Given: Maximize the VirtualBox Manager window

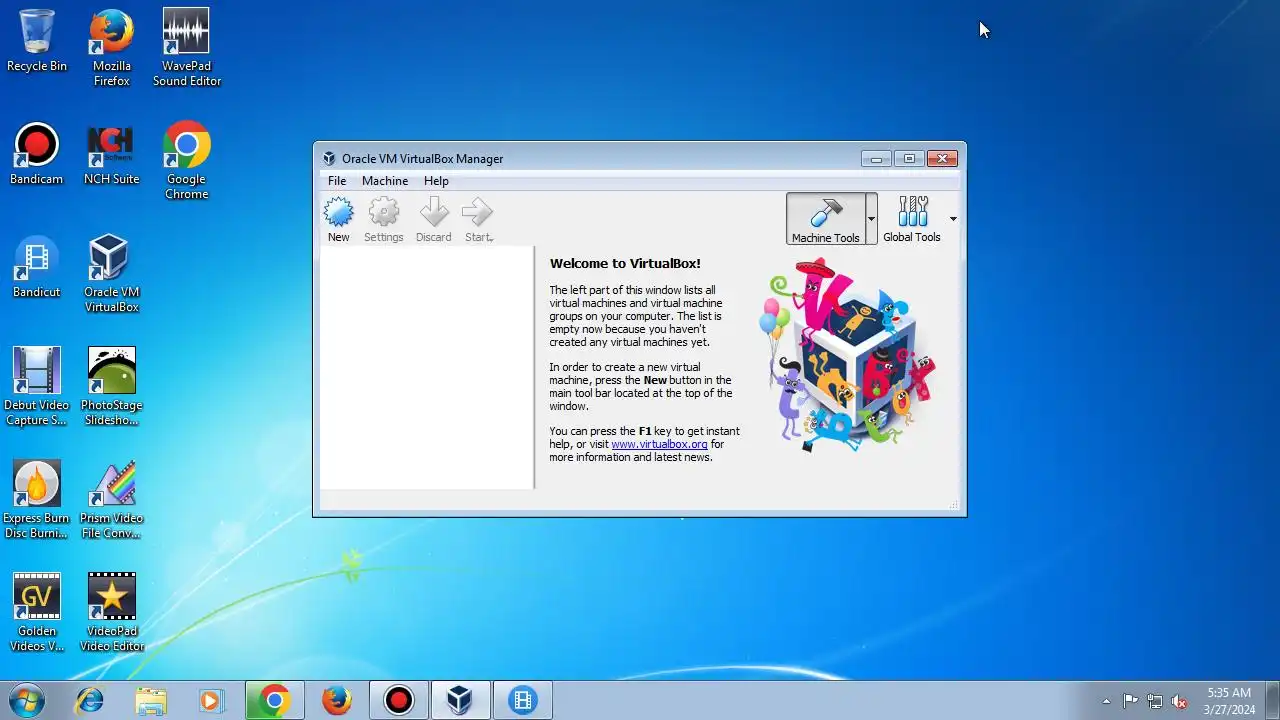Looking at the screenshot, I should 909,158.
